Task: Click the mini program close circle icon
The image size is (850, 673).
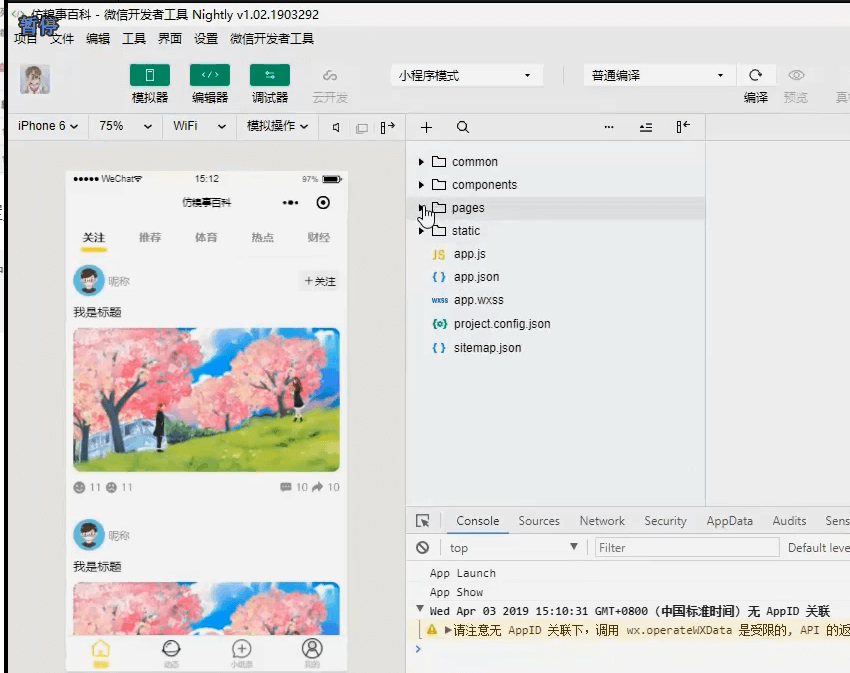Action: pos(323,203)
